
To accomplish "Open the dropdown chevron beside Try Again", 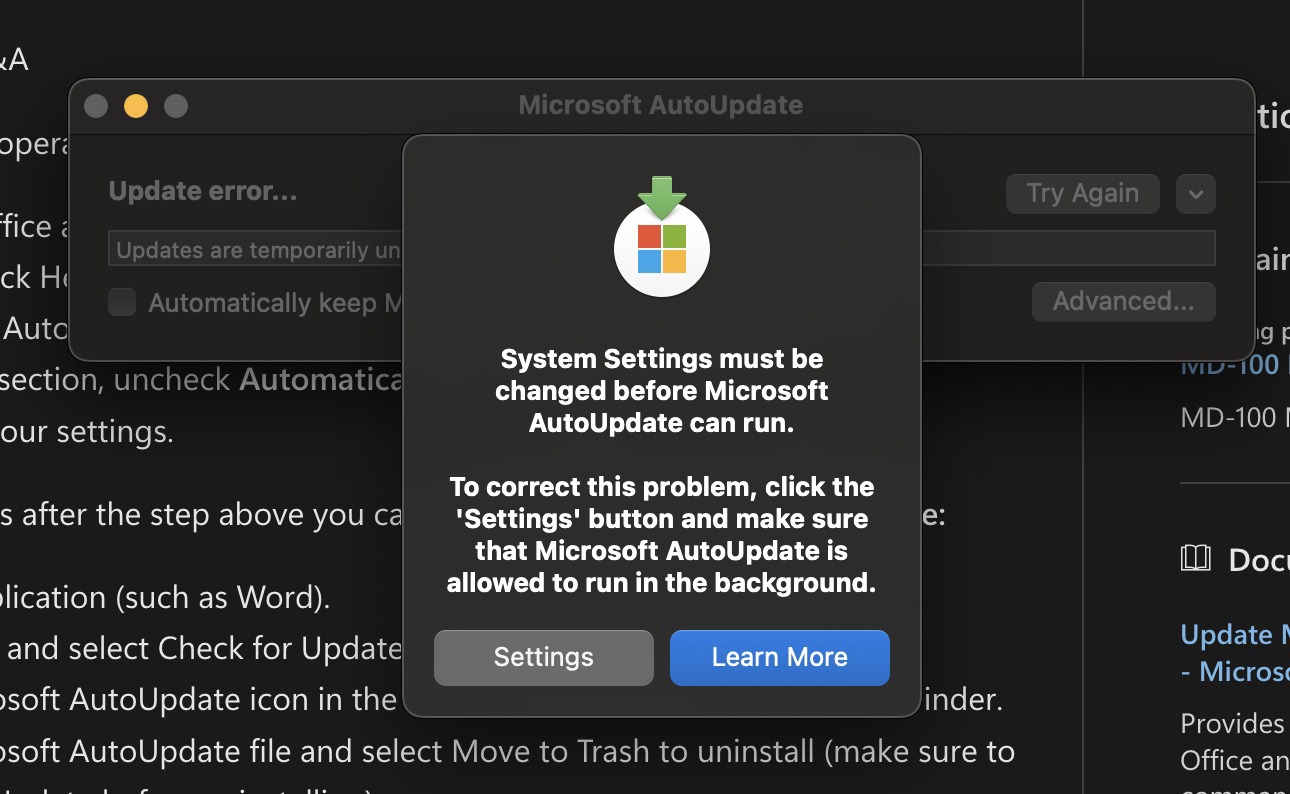I will 1195,193.
